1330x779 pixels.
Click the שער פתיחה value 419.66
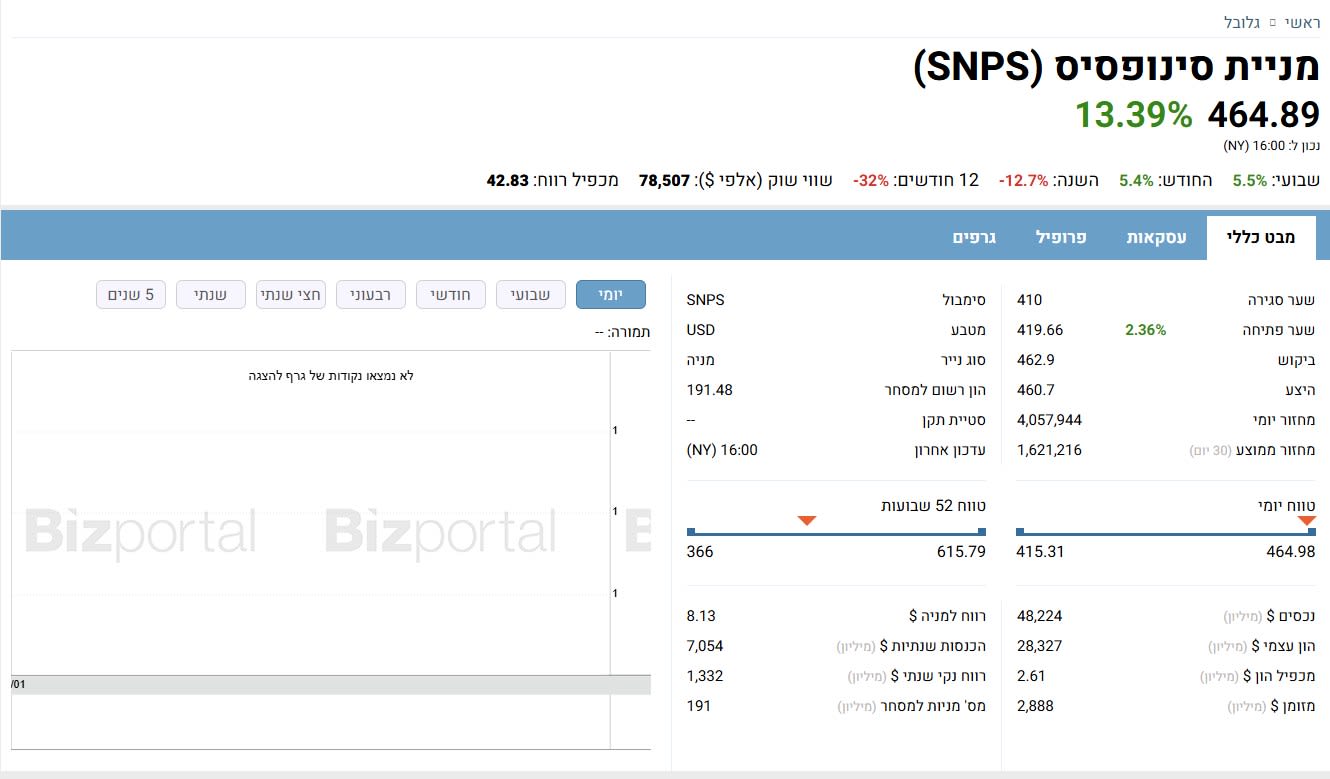[1040, 330]
